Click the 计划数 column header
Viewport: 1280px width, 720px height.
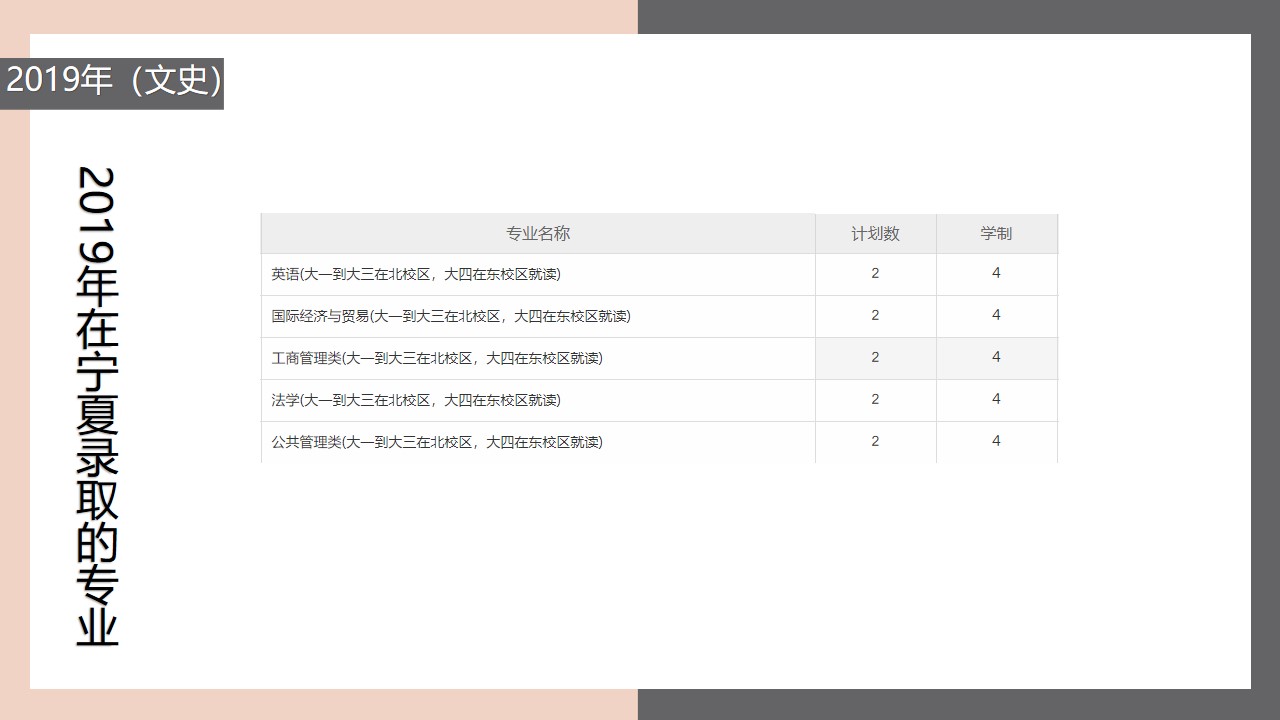click(x=875, y=233)
